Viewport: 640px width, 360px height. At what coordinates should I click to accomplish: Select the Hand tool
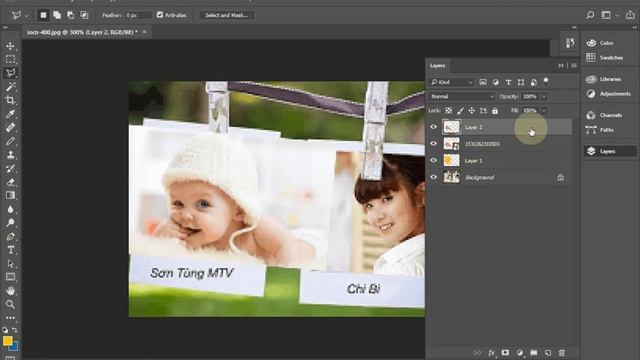[11, 291]
